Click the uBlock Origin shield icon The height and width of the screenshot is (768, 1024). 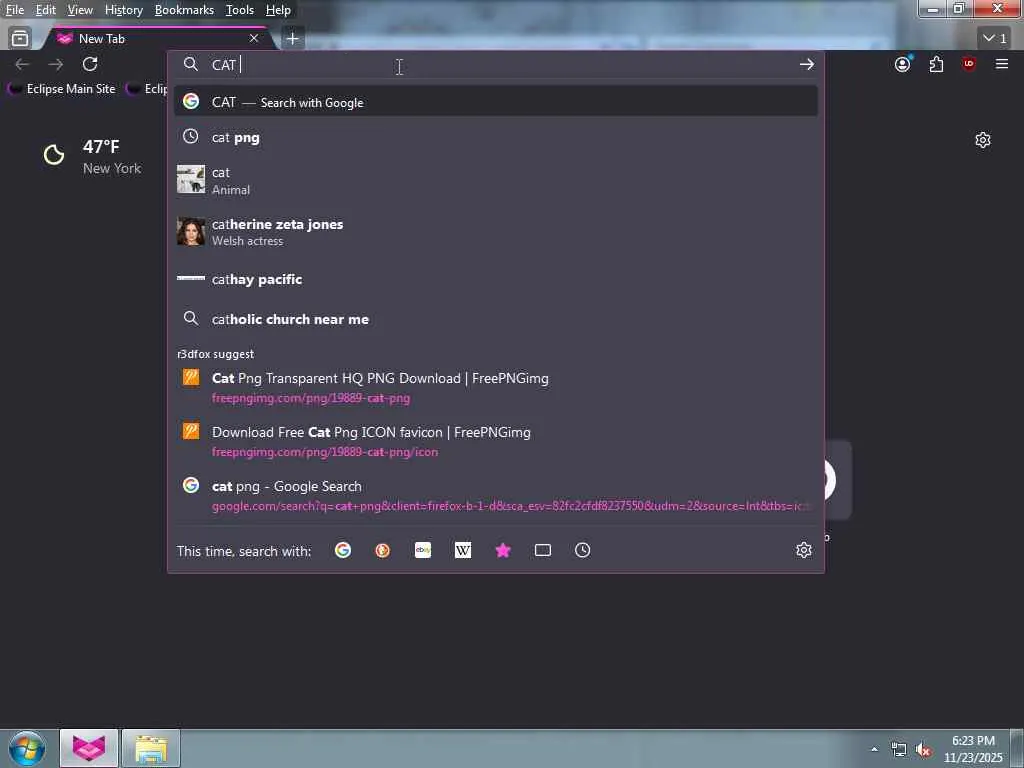969,64
